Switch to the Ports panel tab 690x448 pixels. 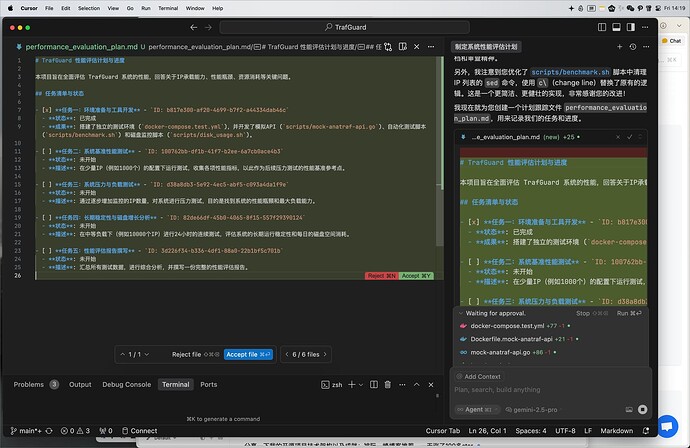(x=209, y=385)
